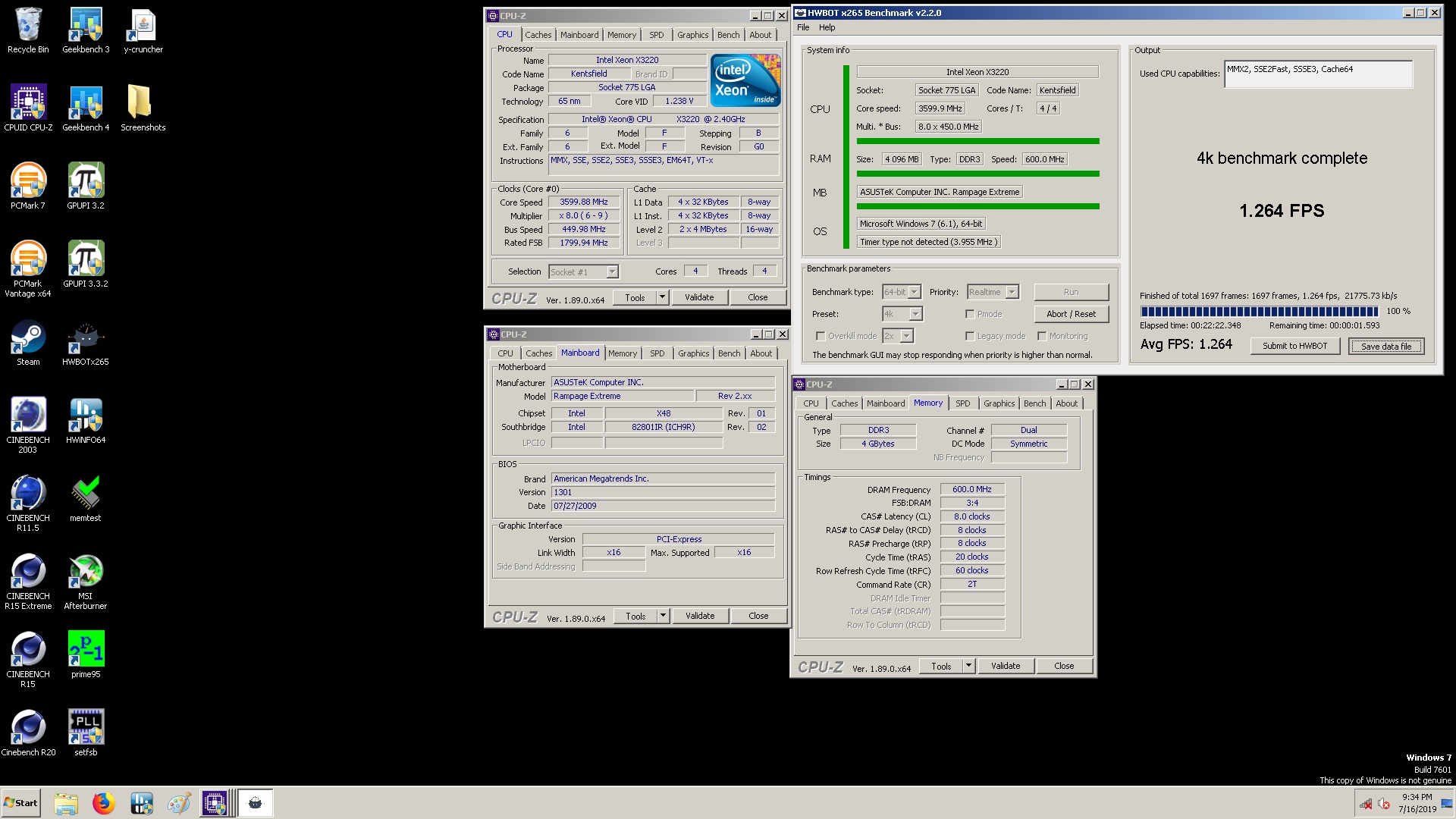The height and width of the screenshot is (819, 1456).
Task: Launch CINEBENCH R15 Extreme
Action: (28, 582)
